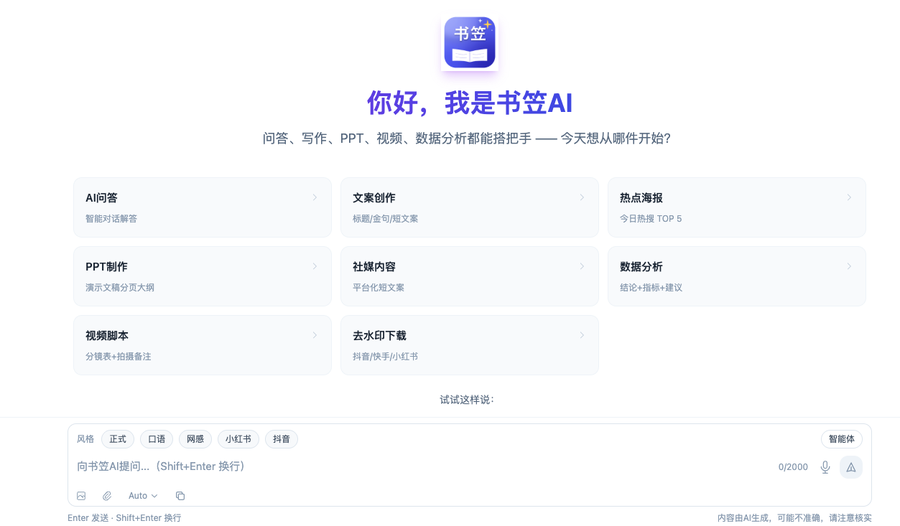Click the chevron on 去水印下载 card
The height and width of the screenshot is (526, 900).
point(582,335)
